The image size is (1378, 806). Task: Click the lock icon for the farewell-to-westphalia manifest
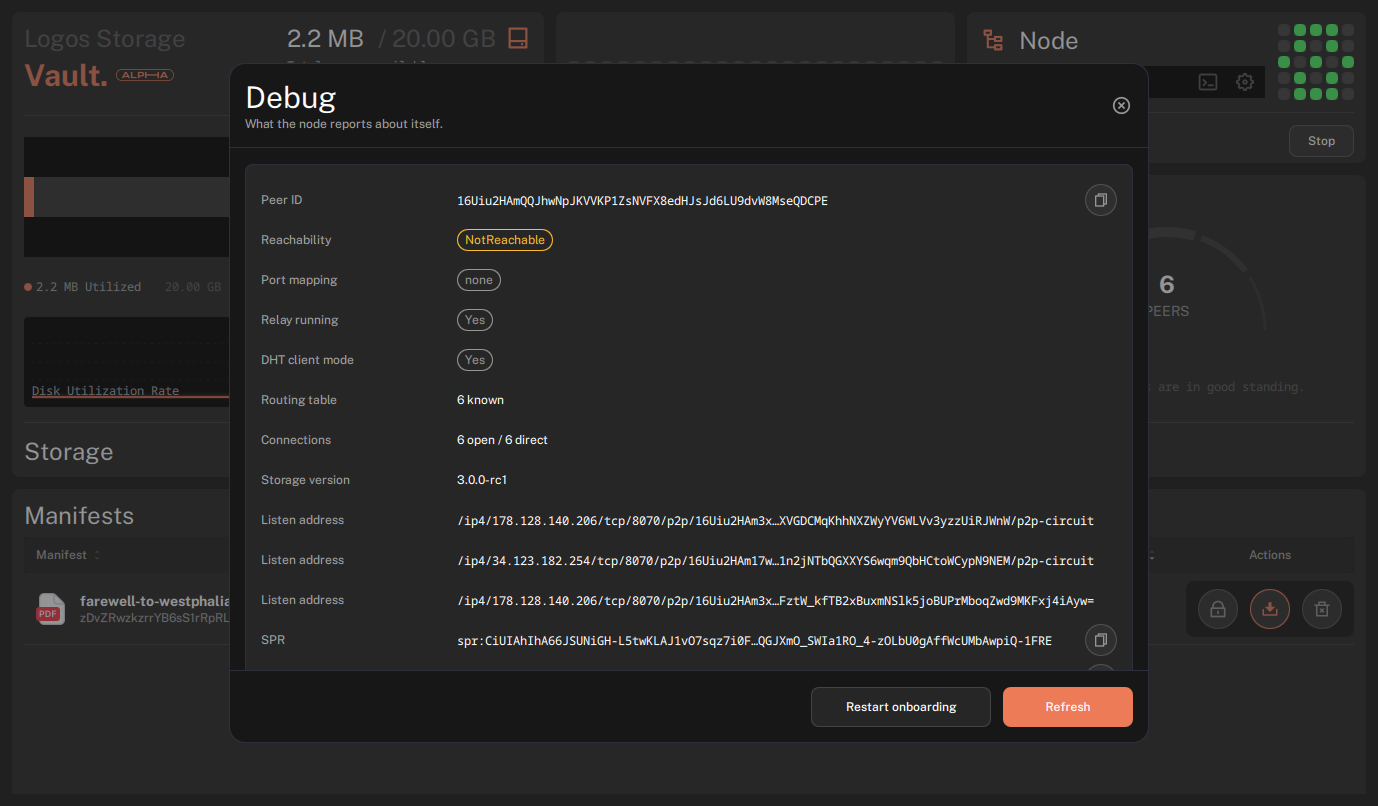1218,608
